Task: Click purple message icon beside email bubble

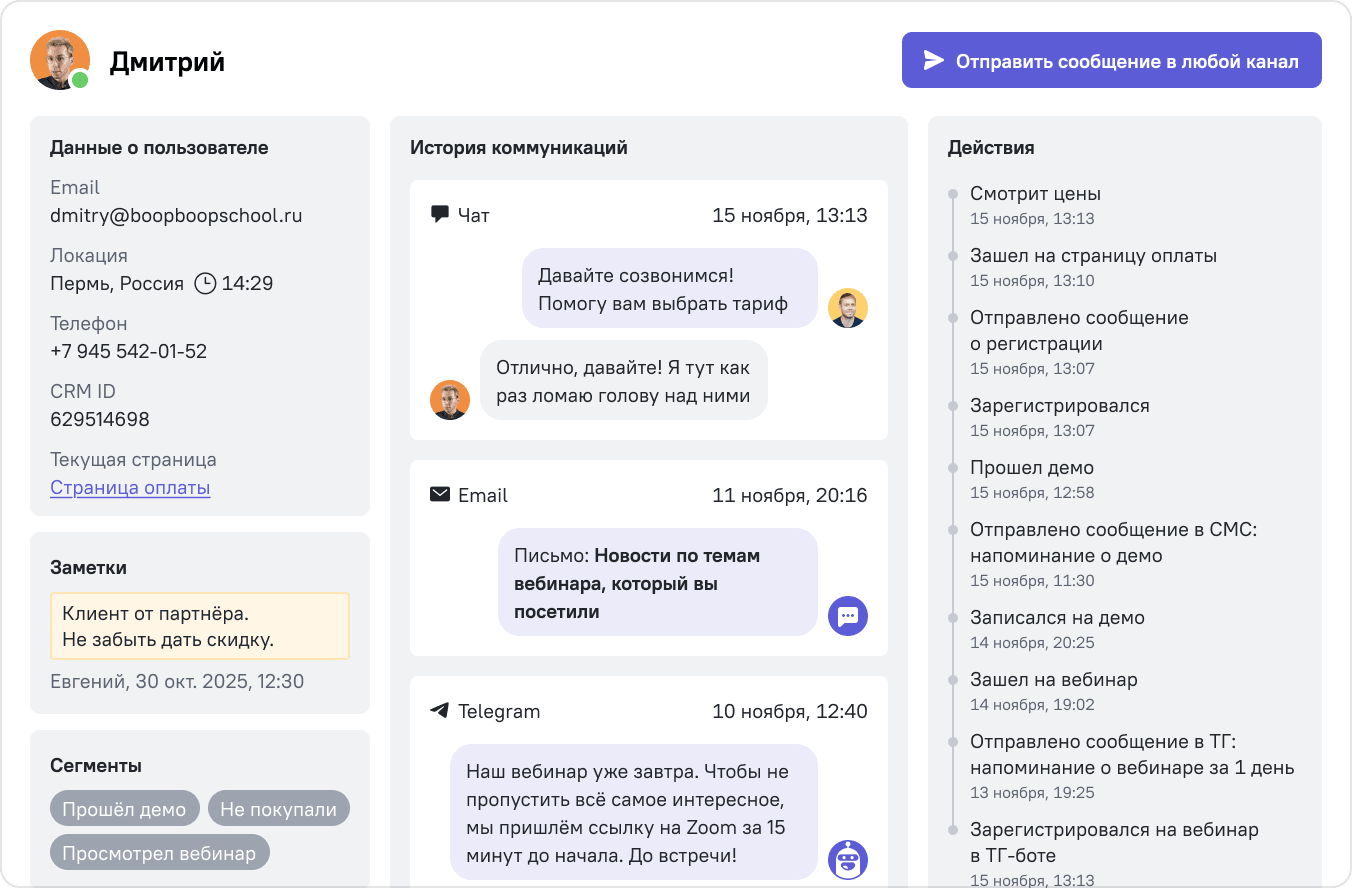Action: 848,616
